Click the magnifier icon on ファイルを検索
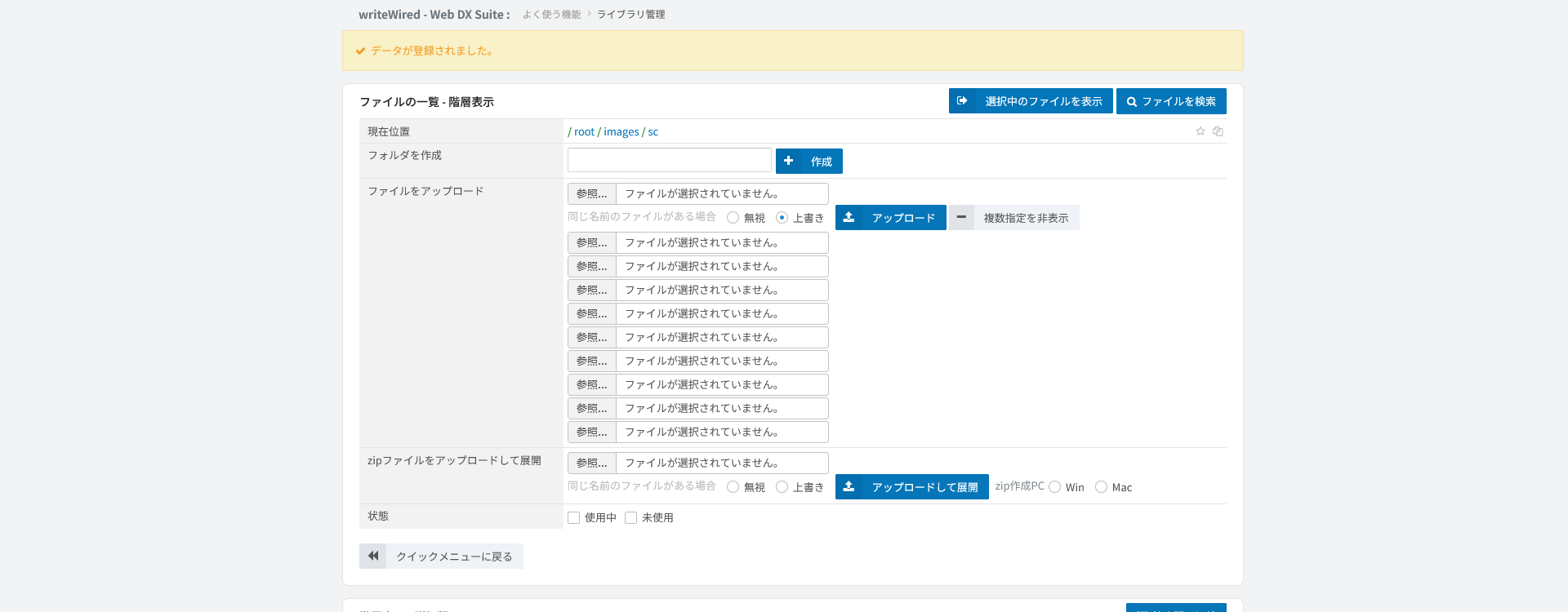1568x612 pixels. point(1132,102)
